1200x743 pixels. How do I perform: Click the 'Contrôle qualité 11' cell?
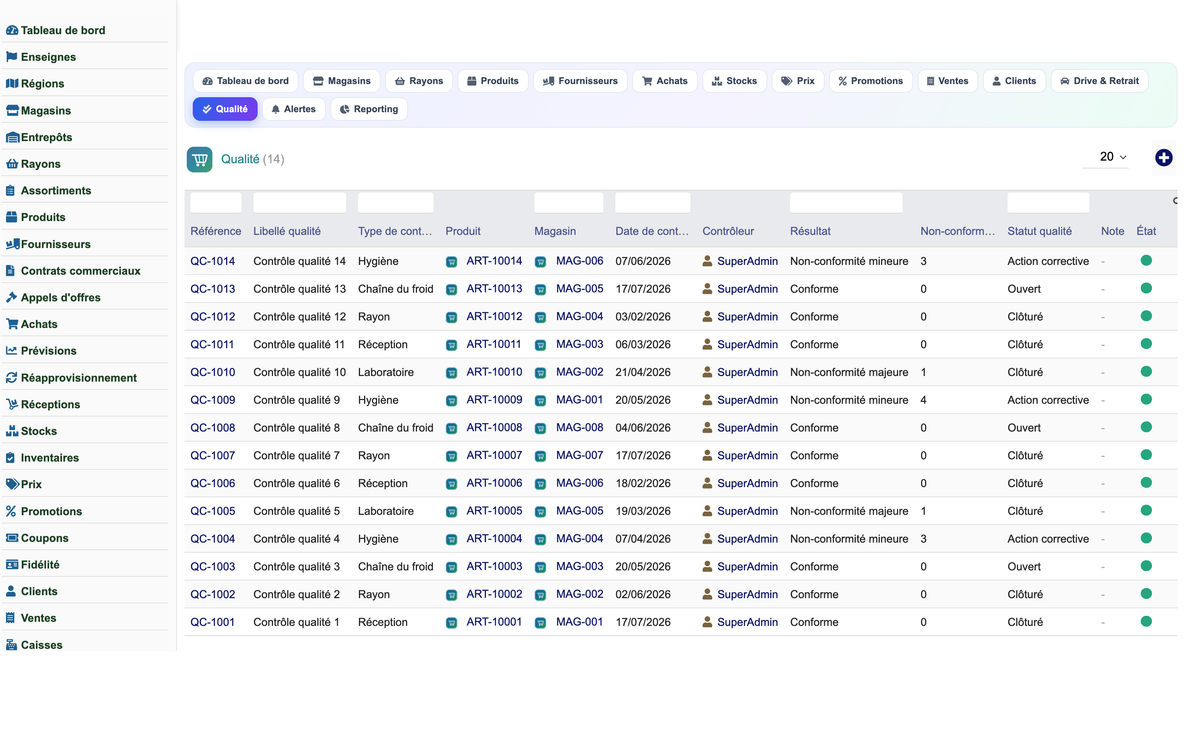(299, 344)
